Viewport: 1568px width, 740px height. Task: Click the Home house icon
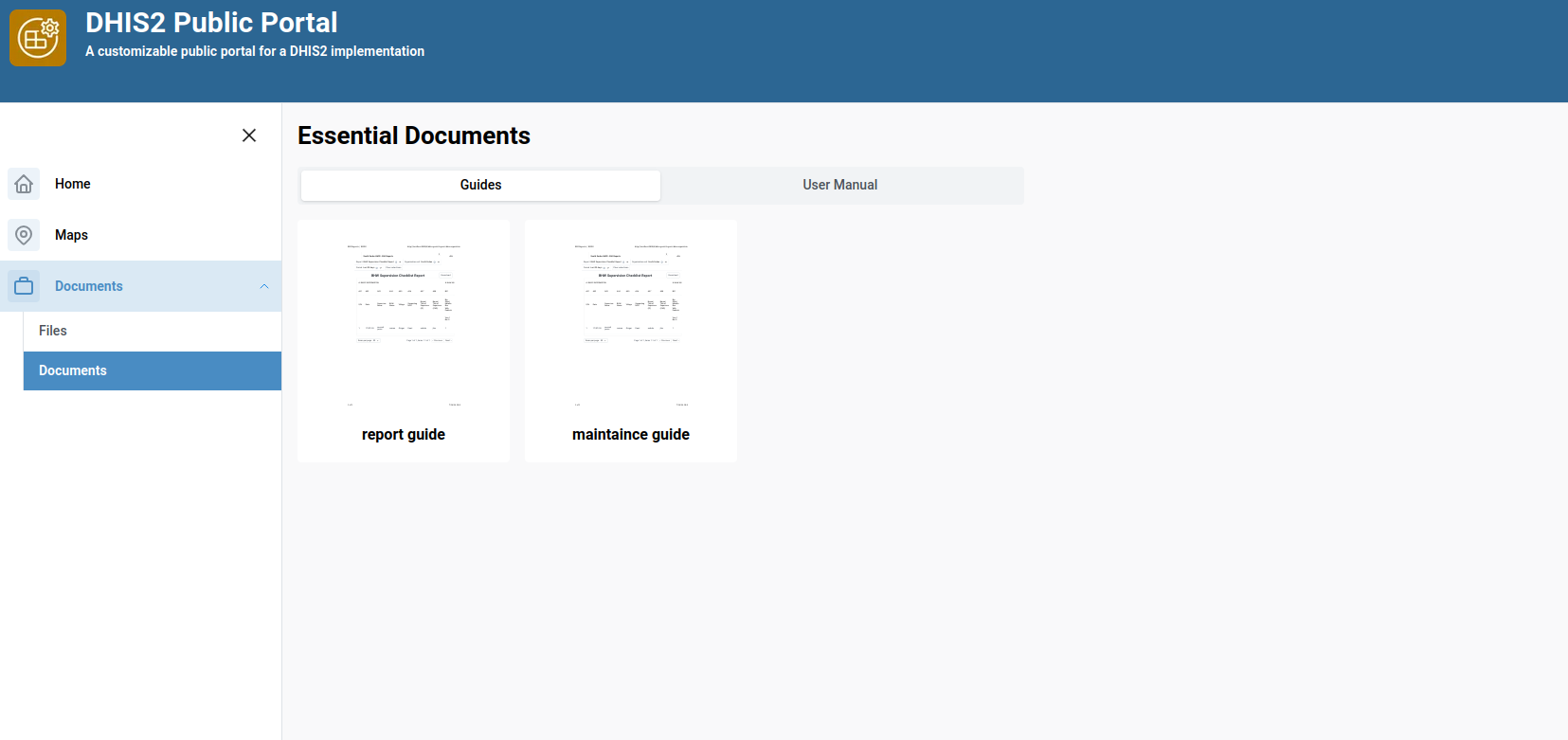click(24, 184)
